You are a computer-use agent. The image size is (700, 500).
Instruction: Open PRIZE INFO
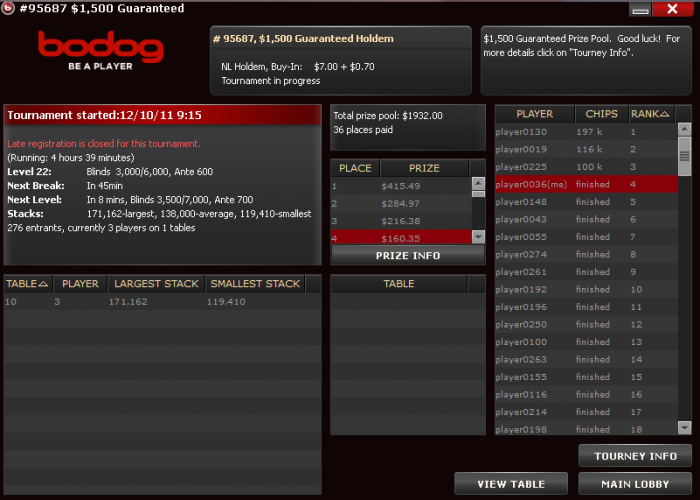point(408,255)
